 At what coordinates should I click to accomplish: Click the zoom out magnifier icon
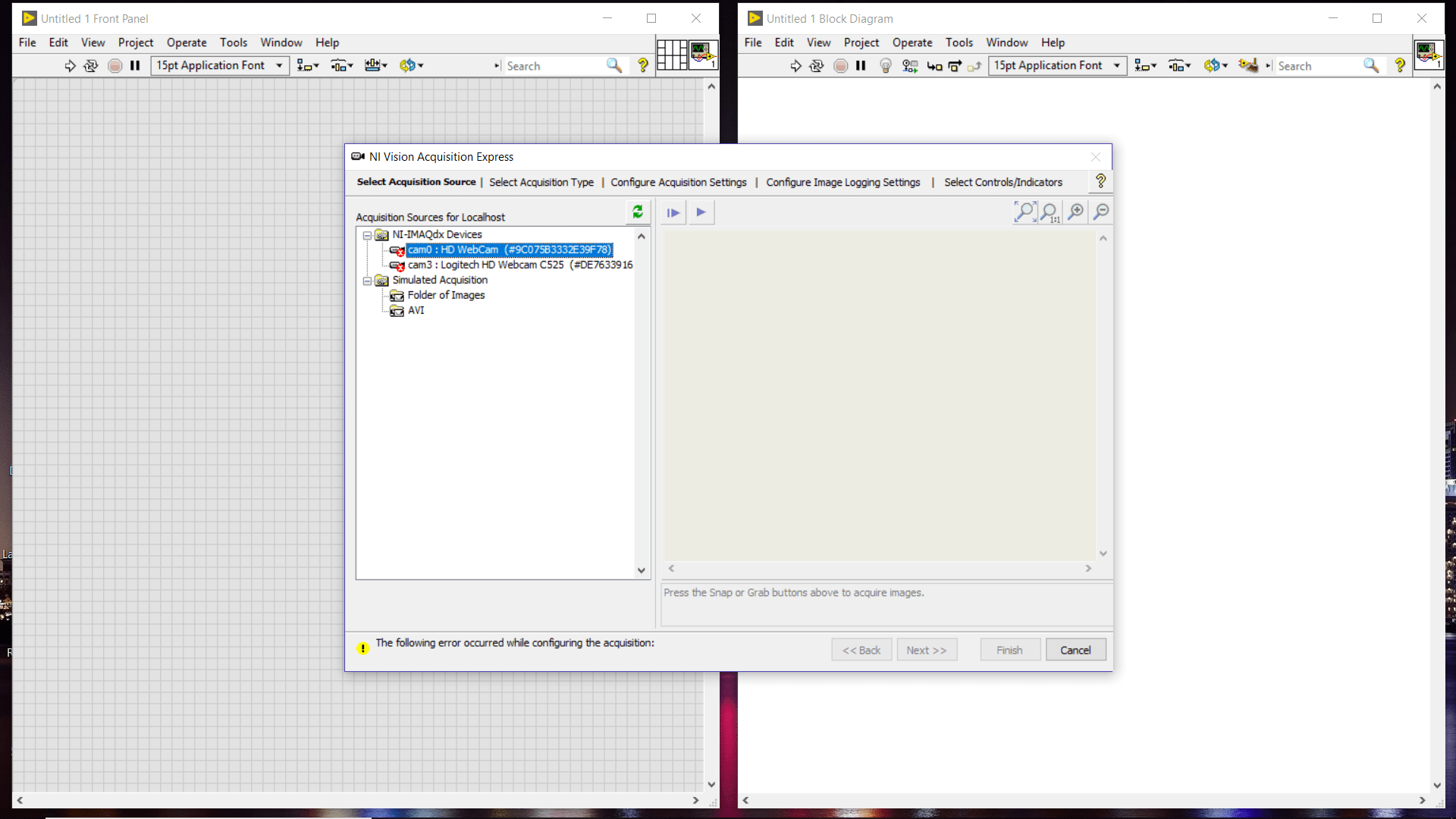tap(1101, 212)
